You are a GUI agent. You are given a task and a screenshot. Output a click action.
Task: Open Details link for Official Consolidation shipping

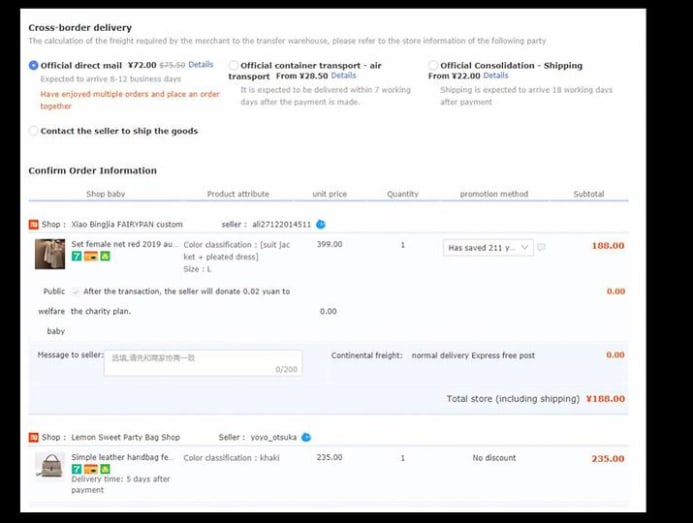point(496,76)
